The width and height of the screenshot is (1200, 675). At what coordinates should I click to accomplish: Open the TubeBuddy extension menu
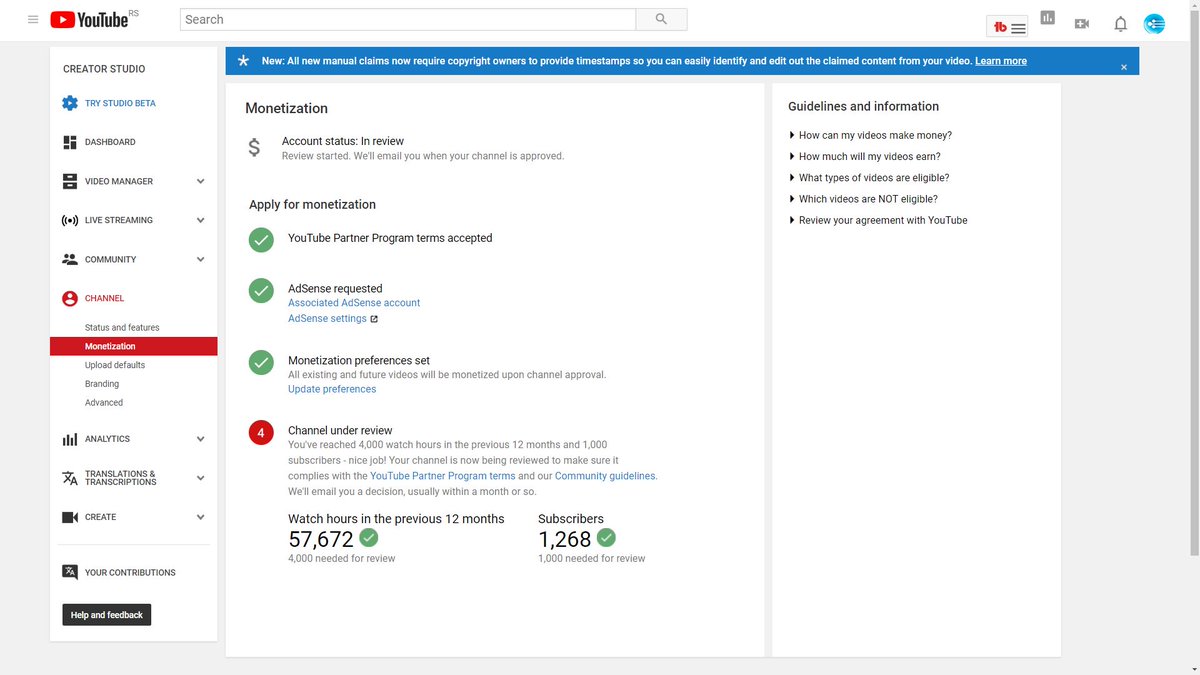(1007, 27)
